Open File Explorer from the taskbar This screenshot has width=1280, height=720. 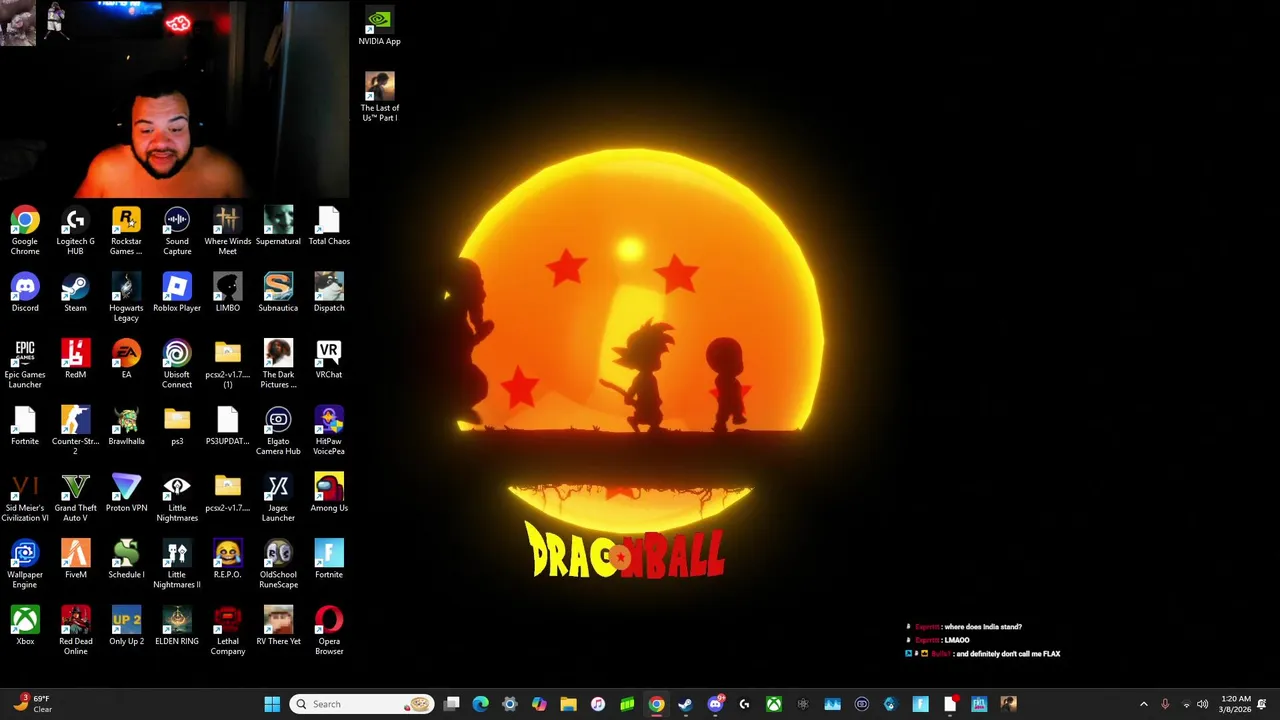pos(568,704)
